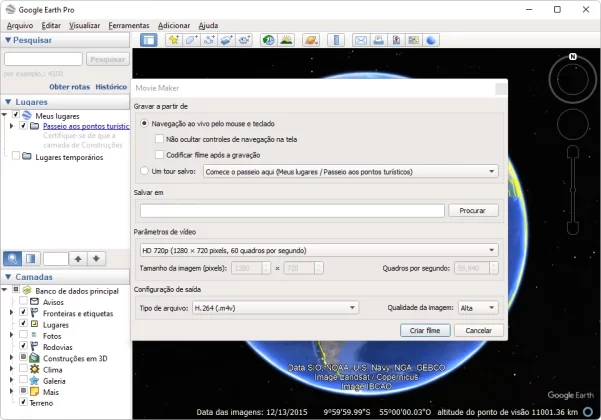Open the Visualizar menu
This screenshot has height=420, width=601.
(x=84, y=25)
